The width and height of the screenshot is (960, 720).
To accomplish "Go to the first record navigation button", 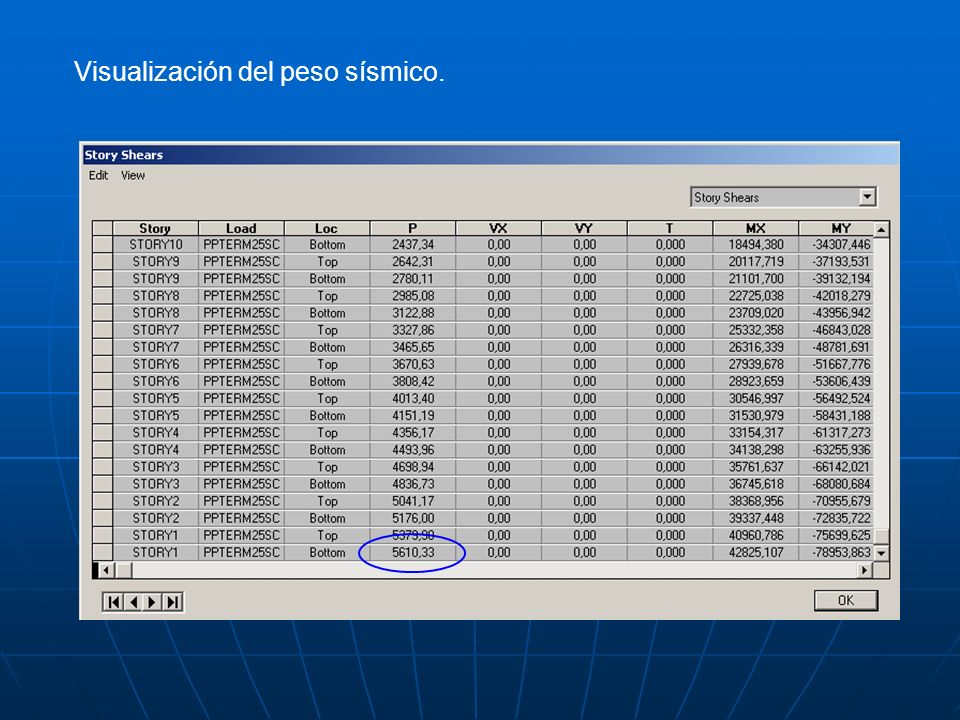I will click(x=114, y=602).
